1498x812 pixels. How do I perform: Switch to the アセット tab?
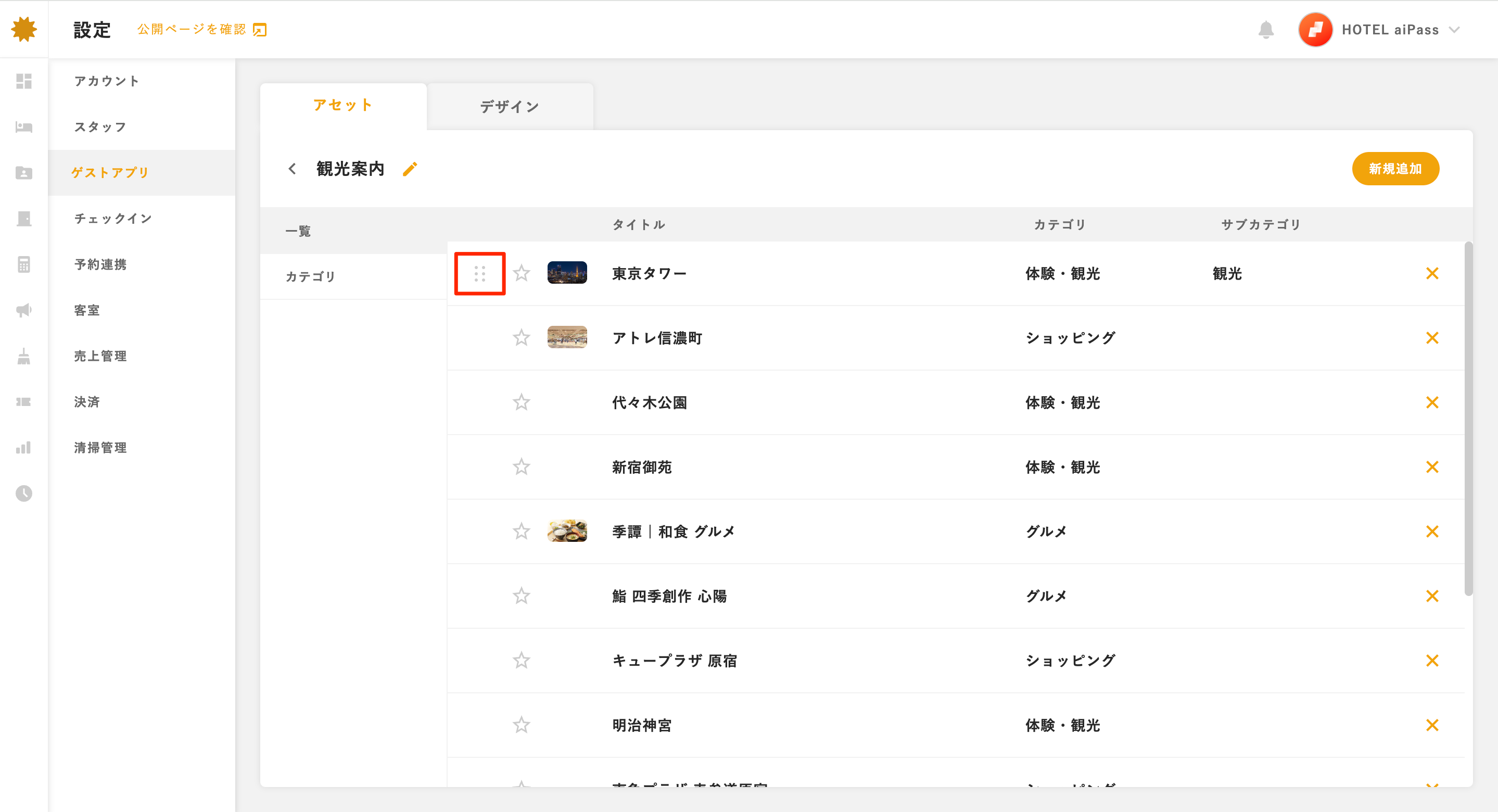tap(343, 105)
